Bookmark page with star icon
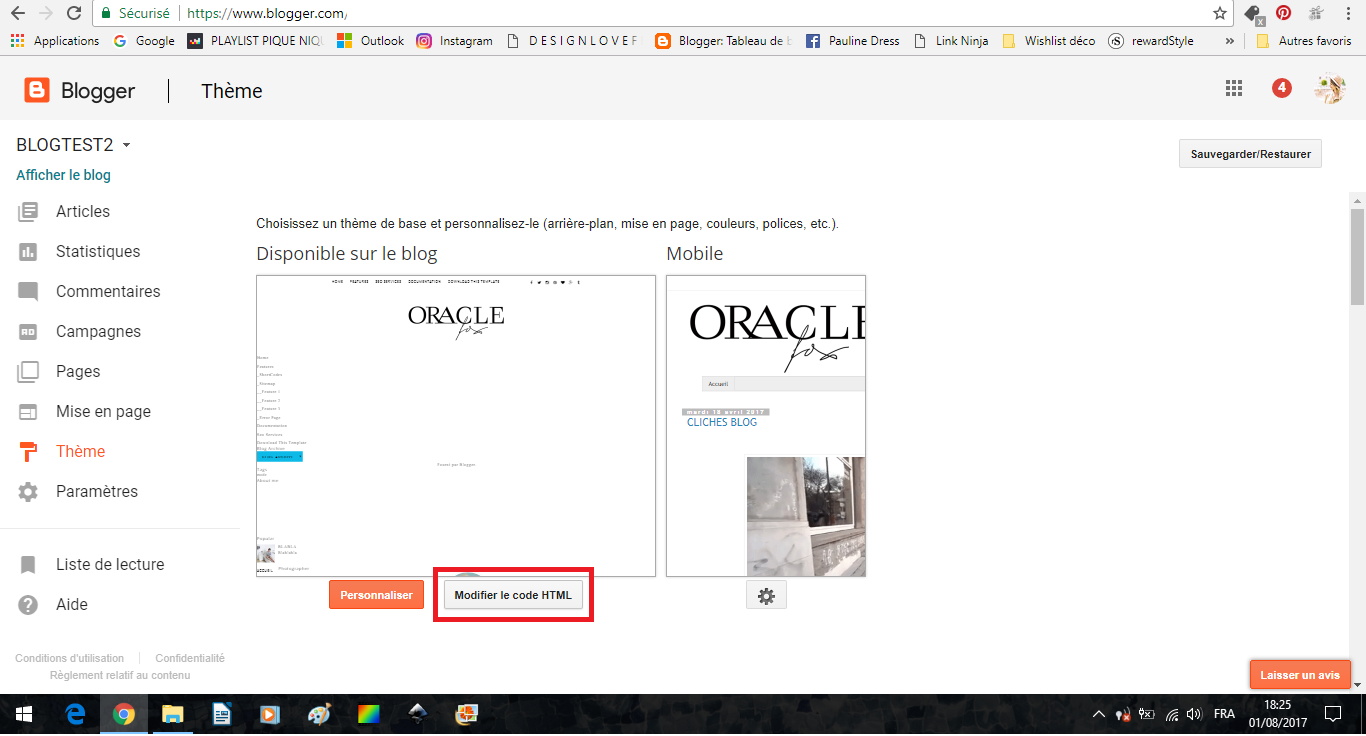This screenshot has width=1366, height=736. click(1219, 14)
